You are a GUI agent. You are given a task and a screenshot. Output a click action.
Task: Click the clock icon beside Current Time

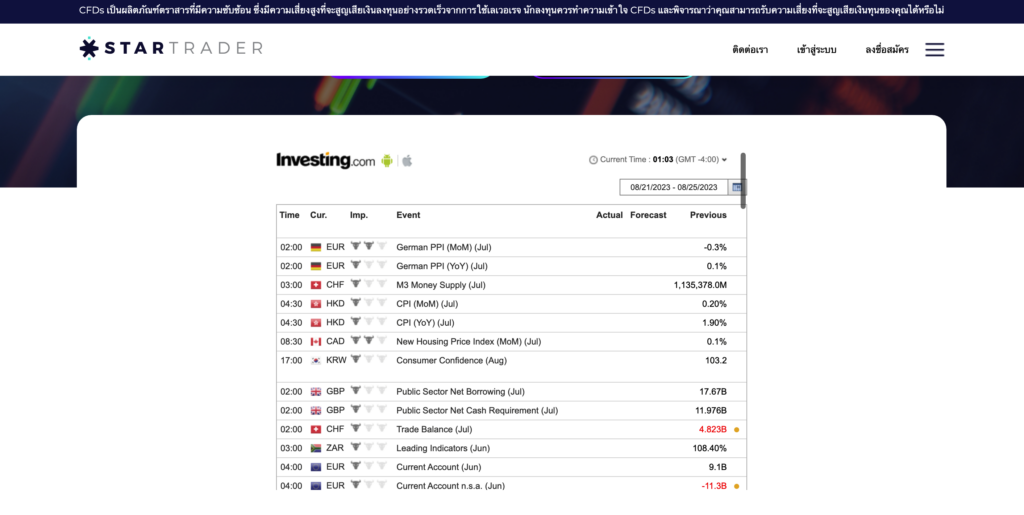tap(593, 160)
